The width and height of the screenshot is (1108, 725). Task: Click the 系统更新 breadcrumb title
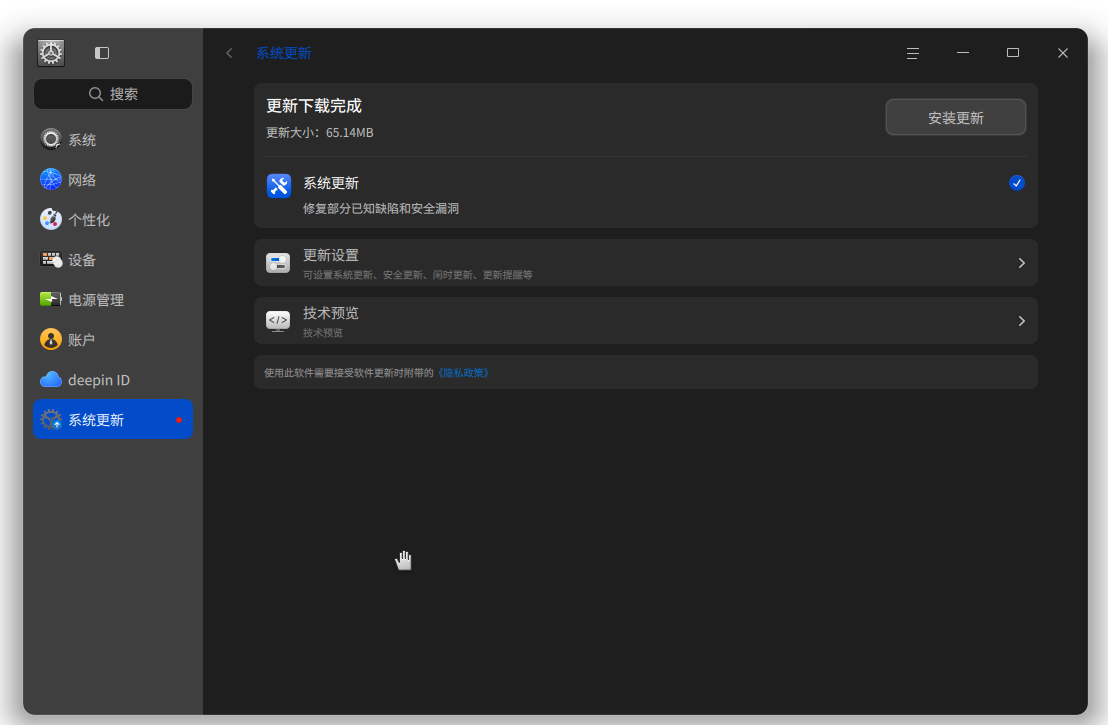[283, 53]
